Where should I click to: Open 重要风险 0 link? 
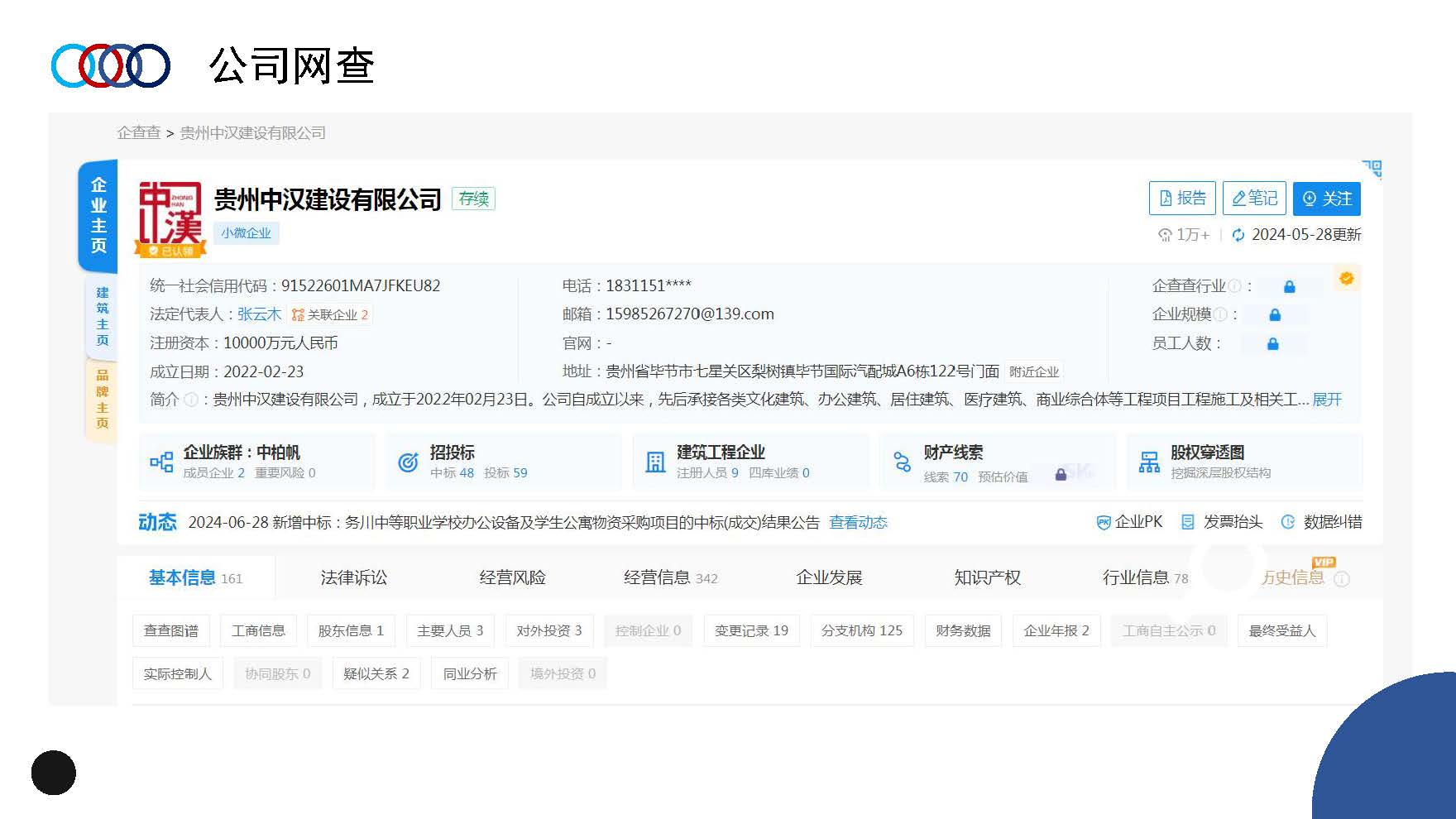click(x=285, y=473)
